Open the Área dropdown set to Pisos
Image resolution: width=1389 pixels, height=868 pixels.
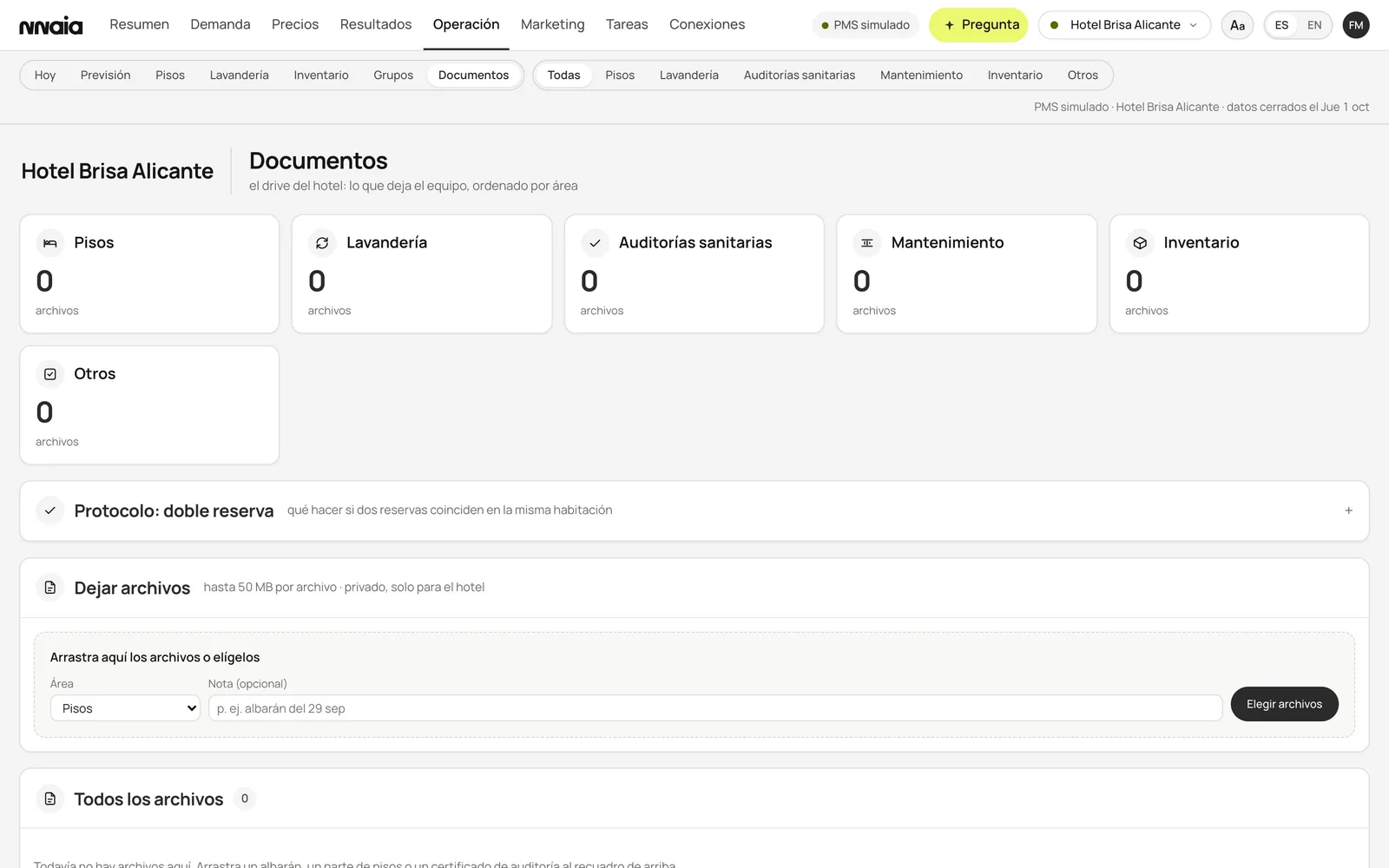[x=125, y=708]
